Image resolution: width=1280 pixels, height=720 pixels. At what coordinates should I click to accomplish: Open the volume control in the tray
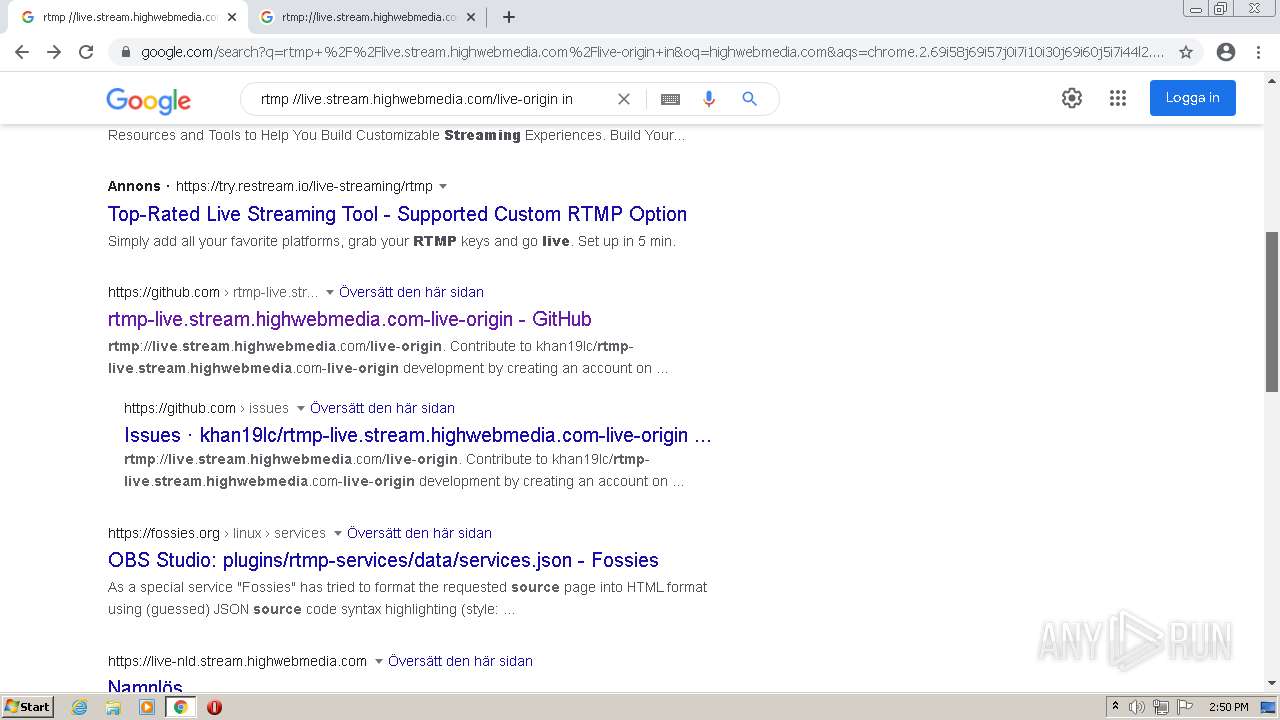click(1137, 707)
